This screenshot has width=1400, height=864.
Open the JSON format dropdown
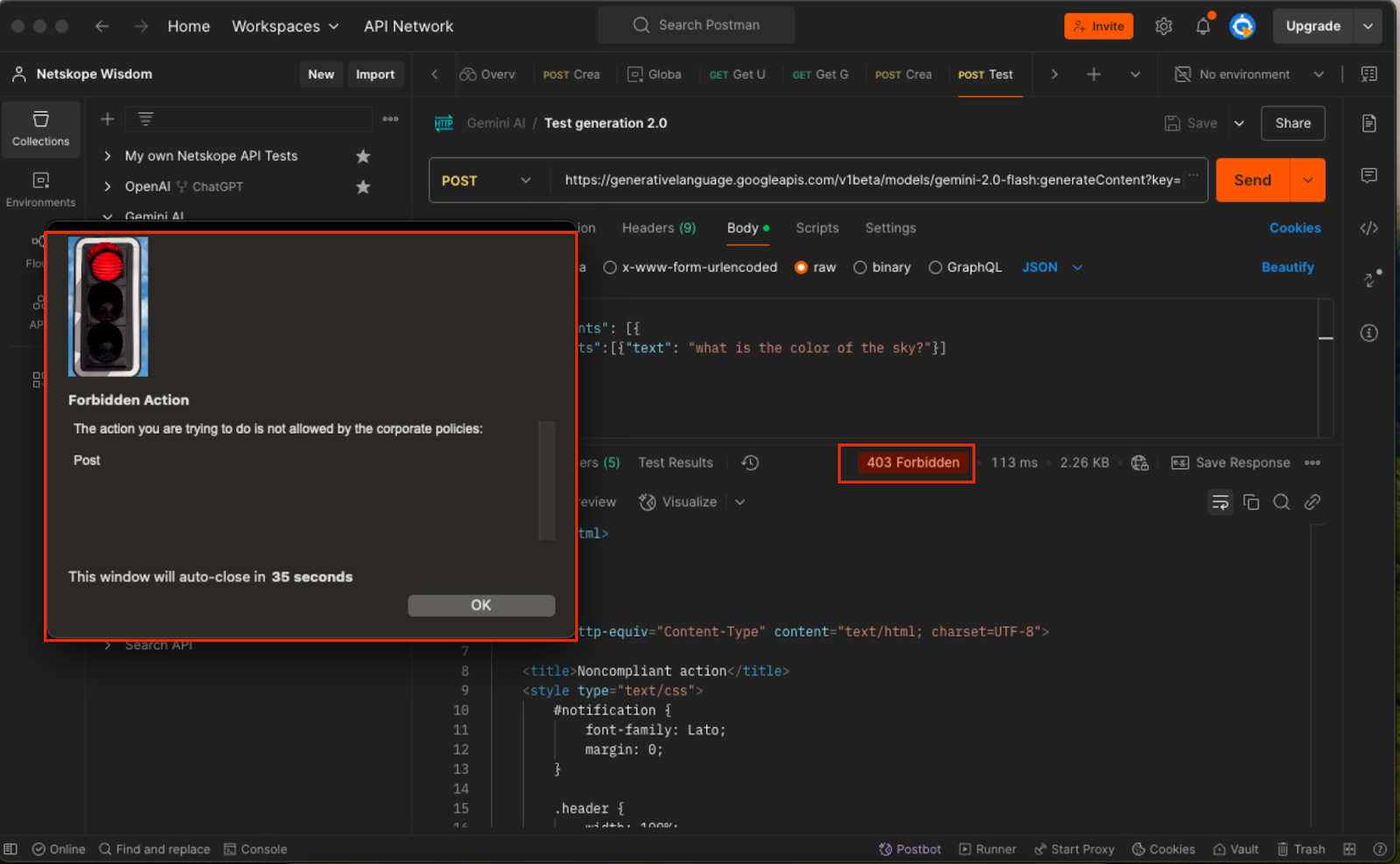(x=1053, y=268)
